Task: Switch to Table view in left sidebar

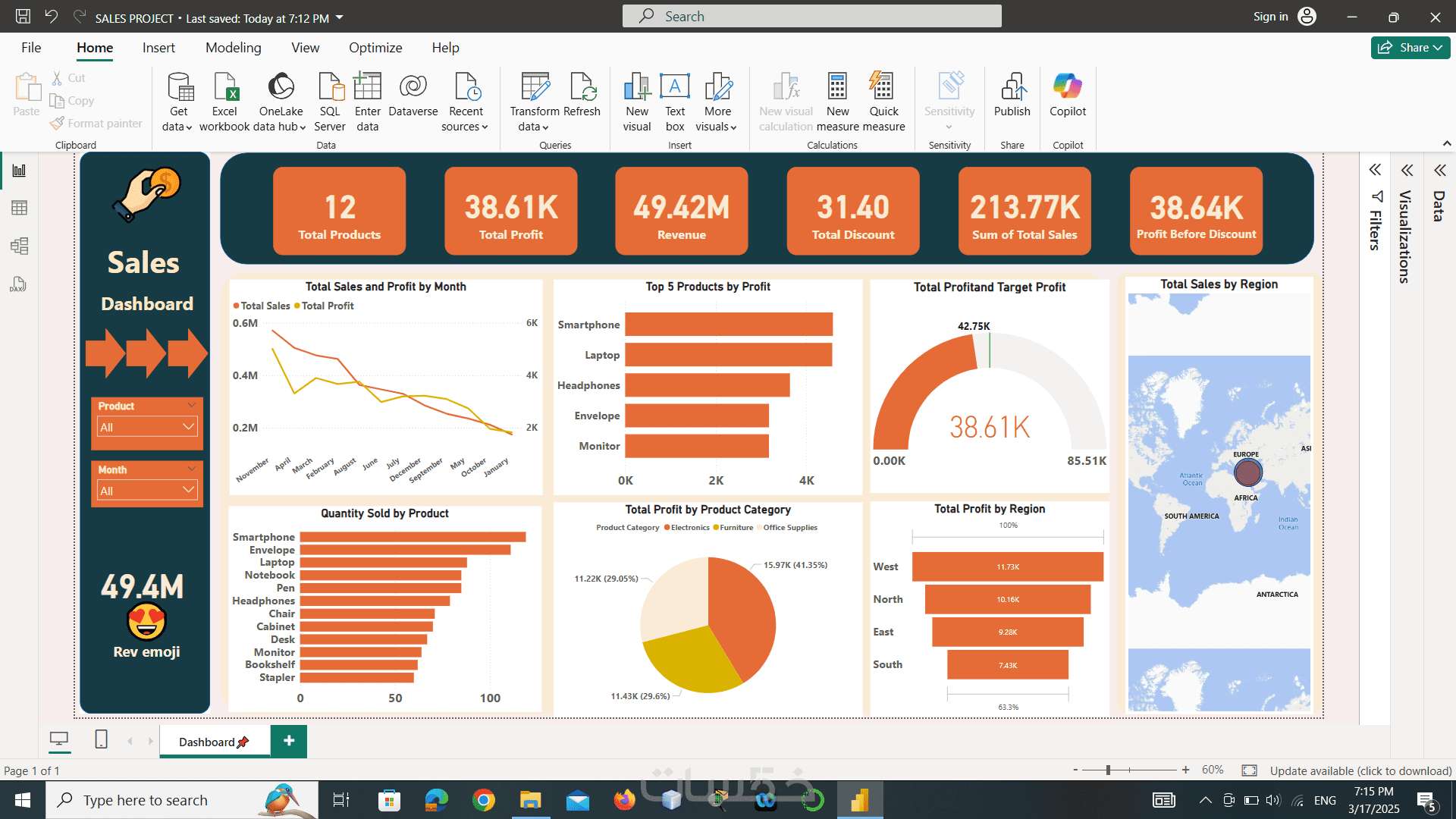Action: (x=19, y=208)
